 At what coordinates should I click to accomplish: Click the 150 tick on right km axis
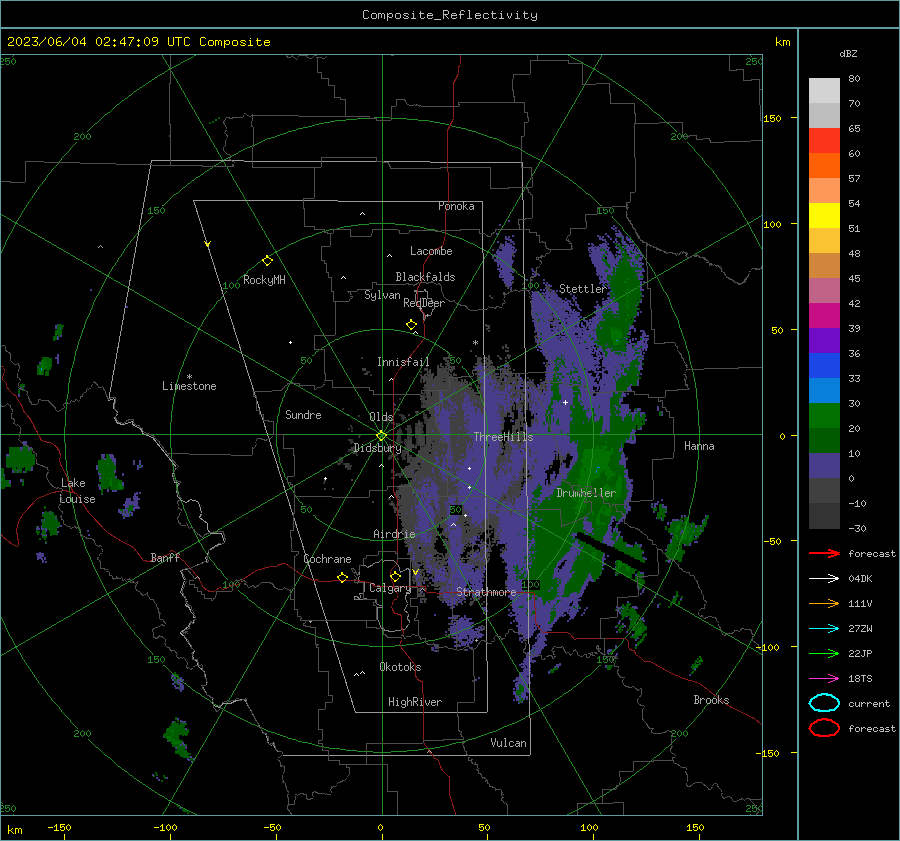pos(772,118)
